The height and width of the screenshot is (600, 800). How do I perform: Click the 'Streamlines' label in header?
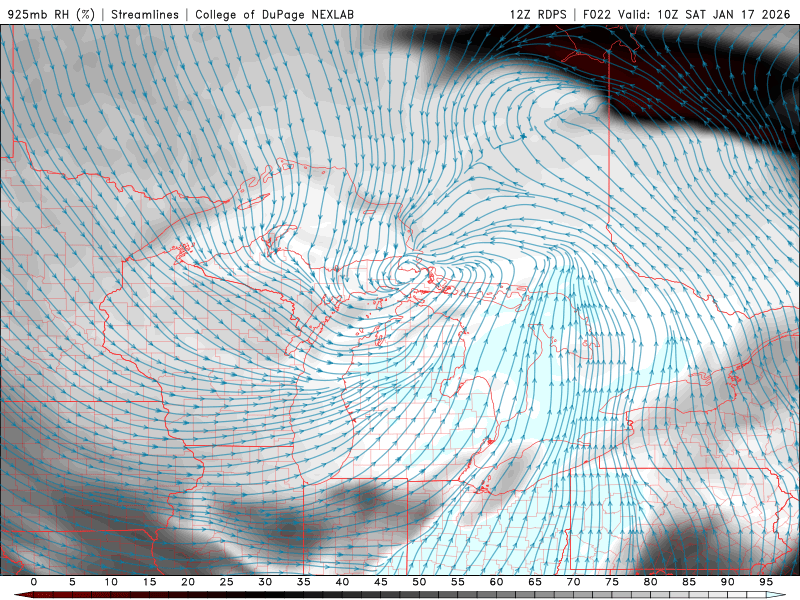(x=145, y=14)
